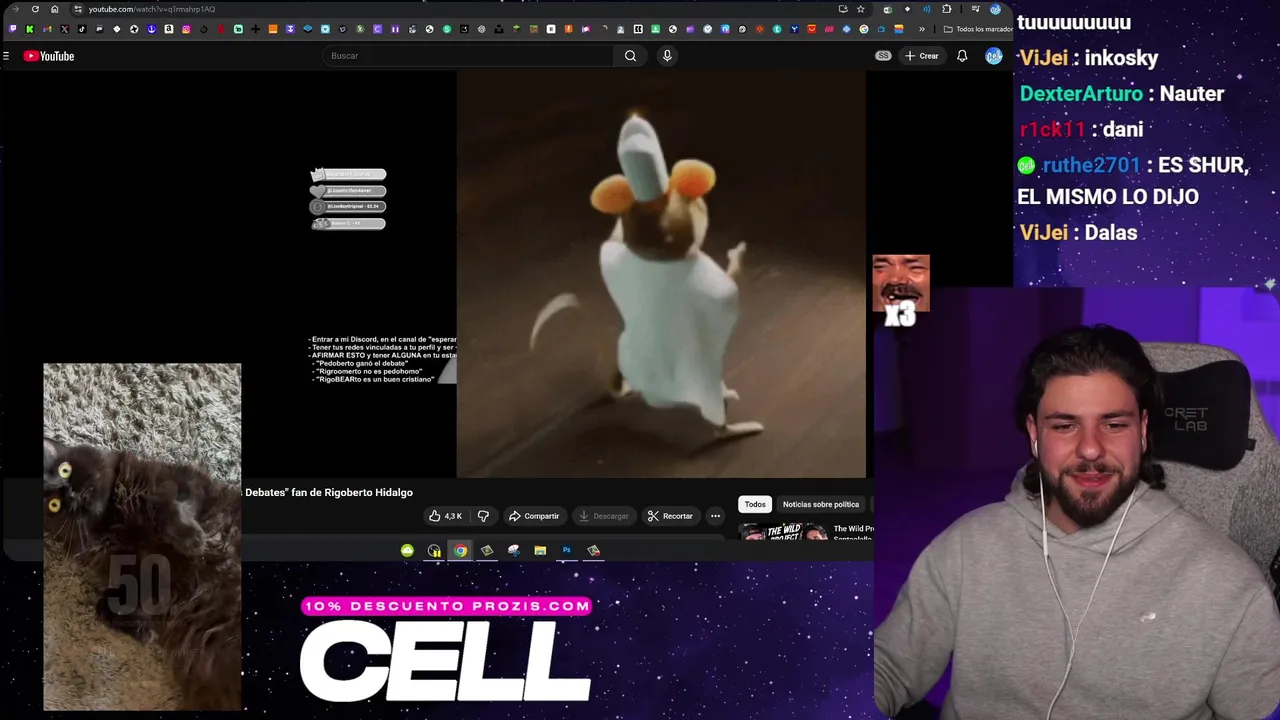Click the browser forward arrow
Image resolution: width=1280 pixels, height=720 pixels.
(x=15, y=9)
